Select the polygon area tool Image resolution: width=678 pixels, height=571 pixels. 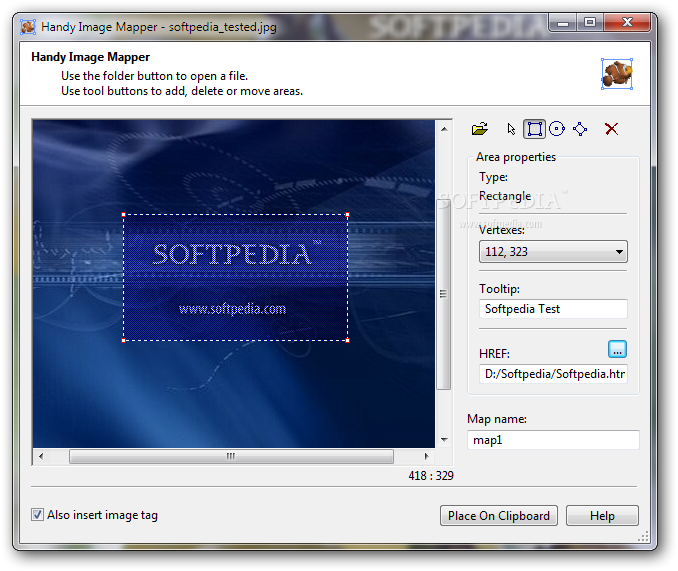coord(580,129)
